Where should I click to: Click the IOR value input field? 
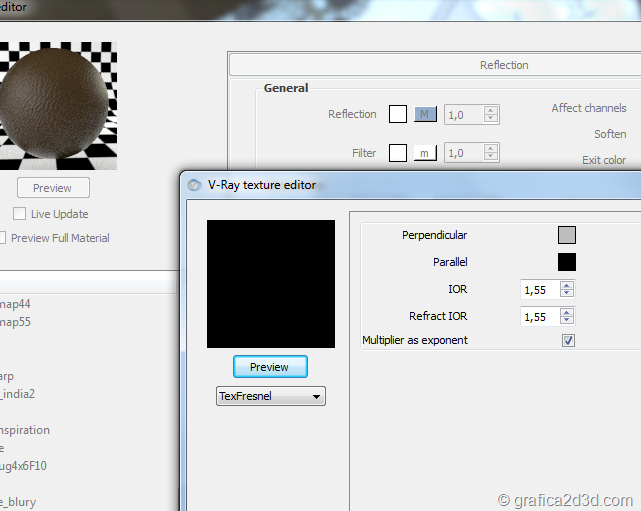tap(540, 289)
